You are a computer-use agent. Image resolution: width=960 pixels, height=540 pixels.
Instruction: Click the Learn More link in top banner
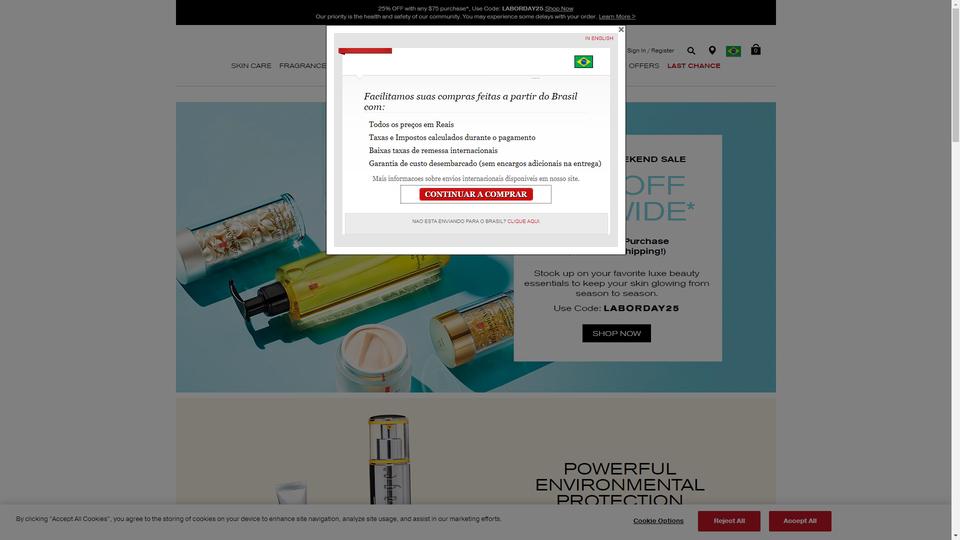pos(617,17)
